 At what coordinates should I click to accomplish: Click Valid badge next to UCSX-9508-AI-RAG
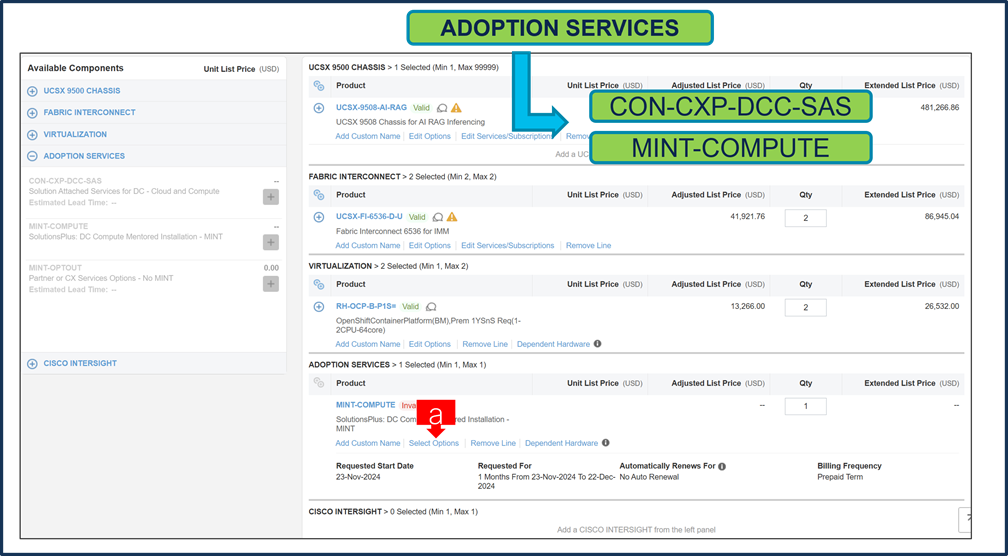click(x=421, y=108)
